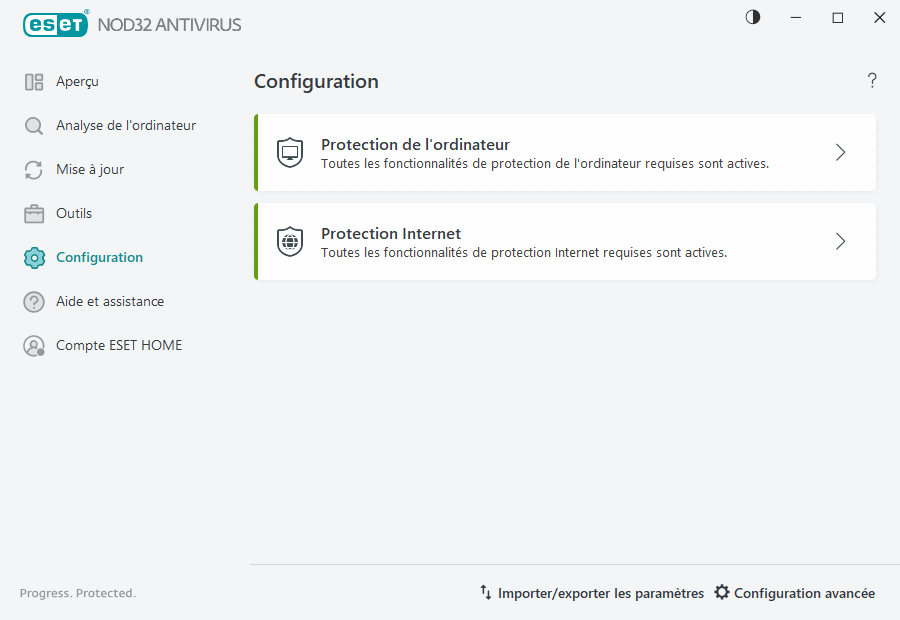Open Configuration avancée

(x=802, y=592)
